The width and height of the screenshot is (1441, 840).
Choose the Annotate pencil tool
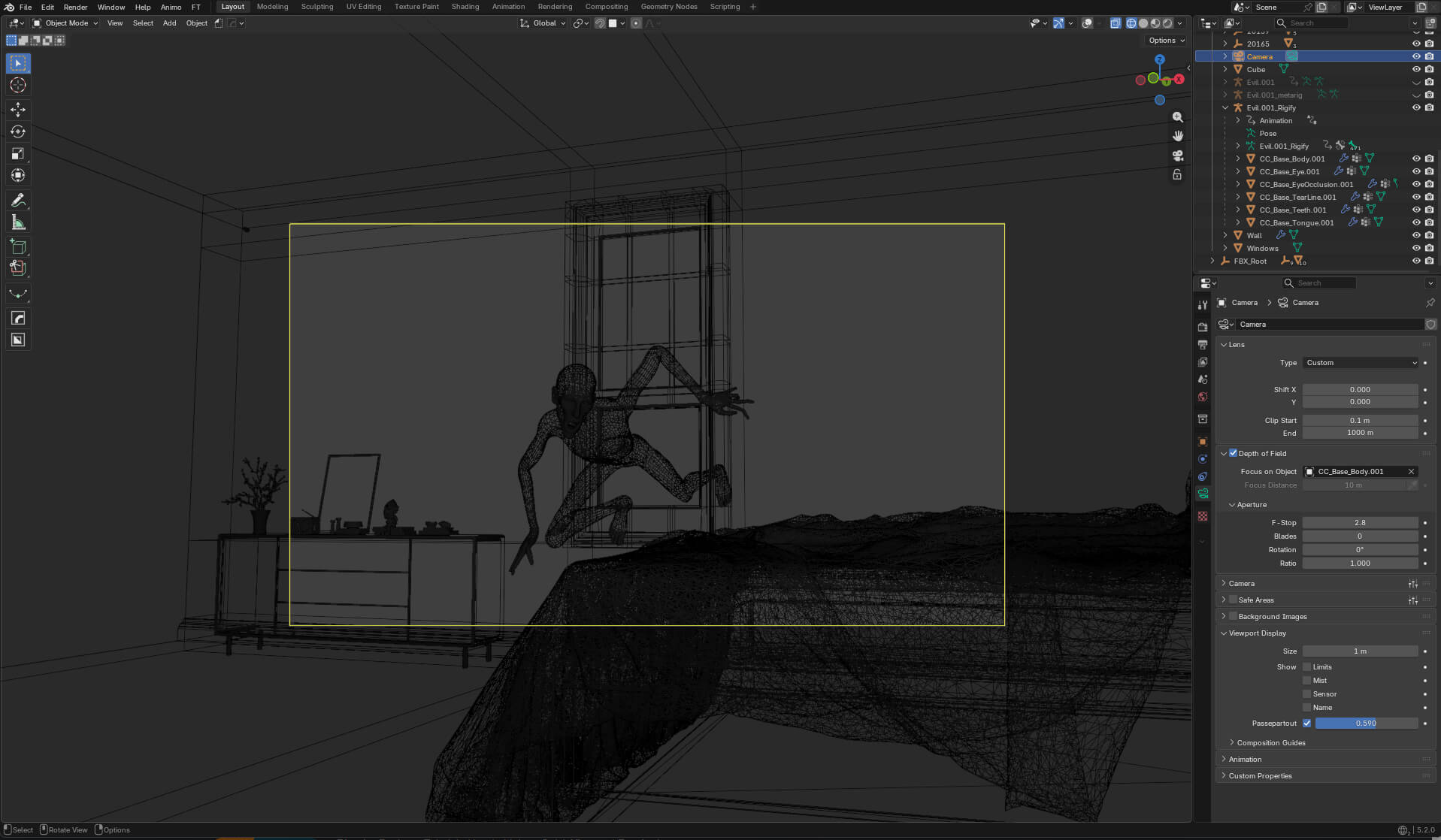(x=18, y=201)
